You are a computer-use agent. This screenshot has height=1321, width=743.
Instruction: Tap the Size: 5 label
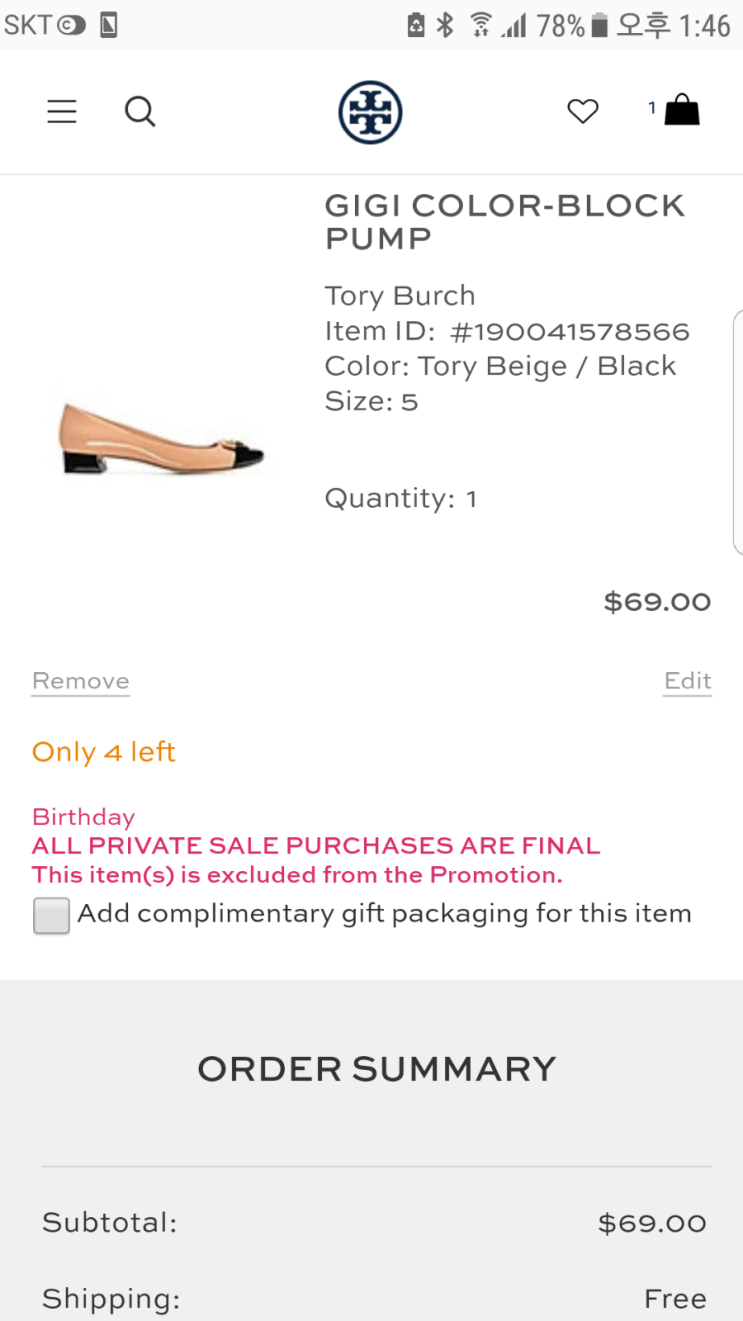point(371,402)
